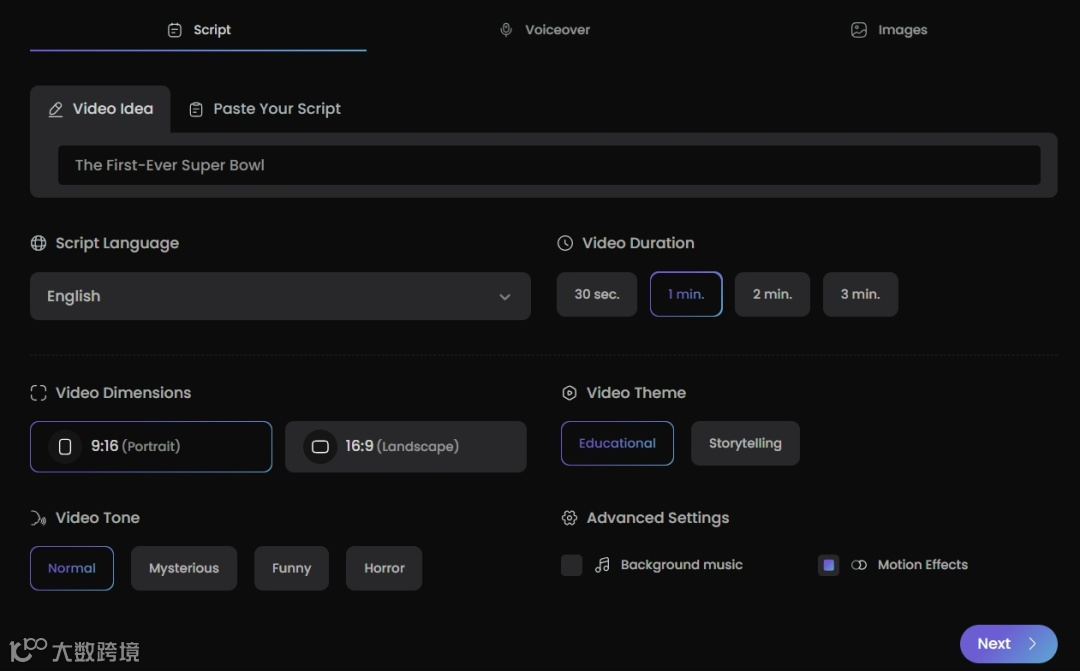The height and width of the screenshot is (671, 1080).
Task: Pick the Mysterious video tone
Action: click(184, 568)
